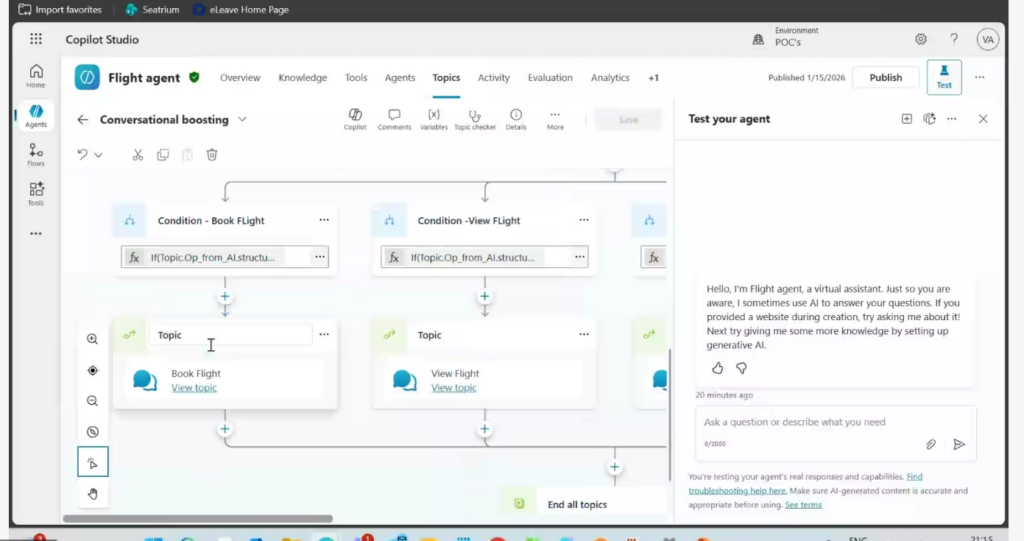
Task: Attach a file in the test chat
Action: (x=930, y=444)
